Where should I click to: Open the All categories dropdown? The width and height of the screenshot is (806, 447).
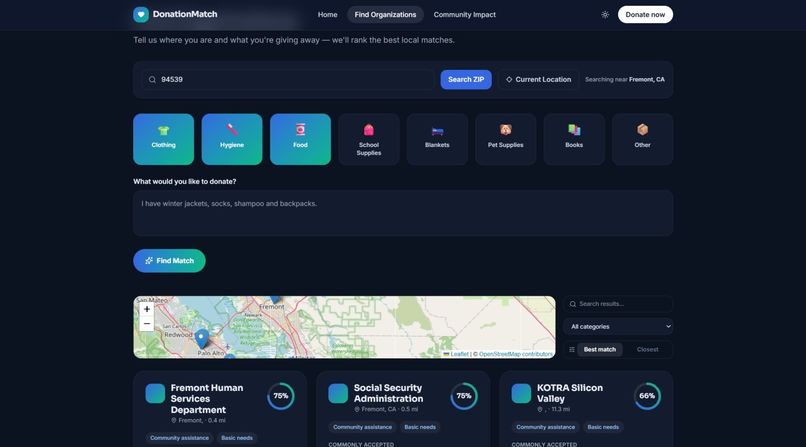[x=618, y=326]
